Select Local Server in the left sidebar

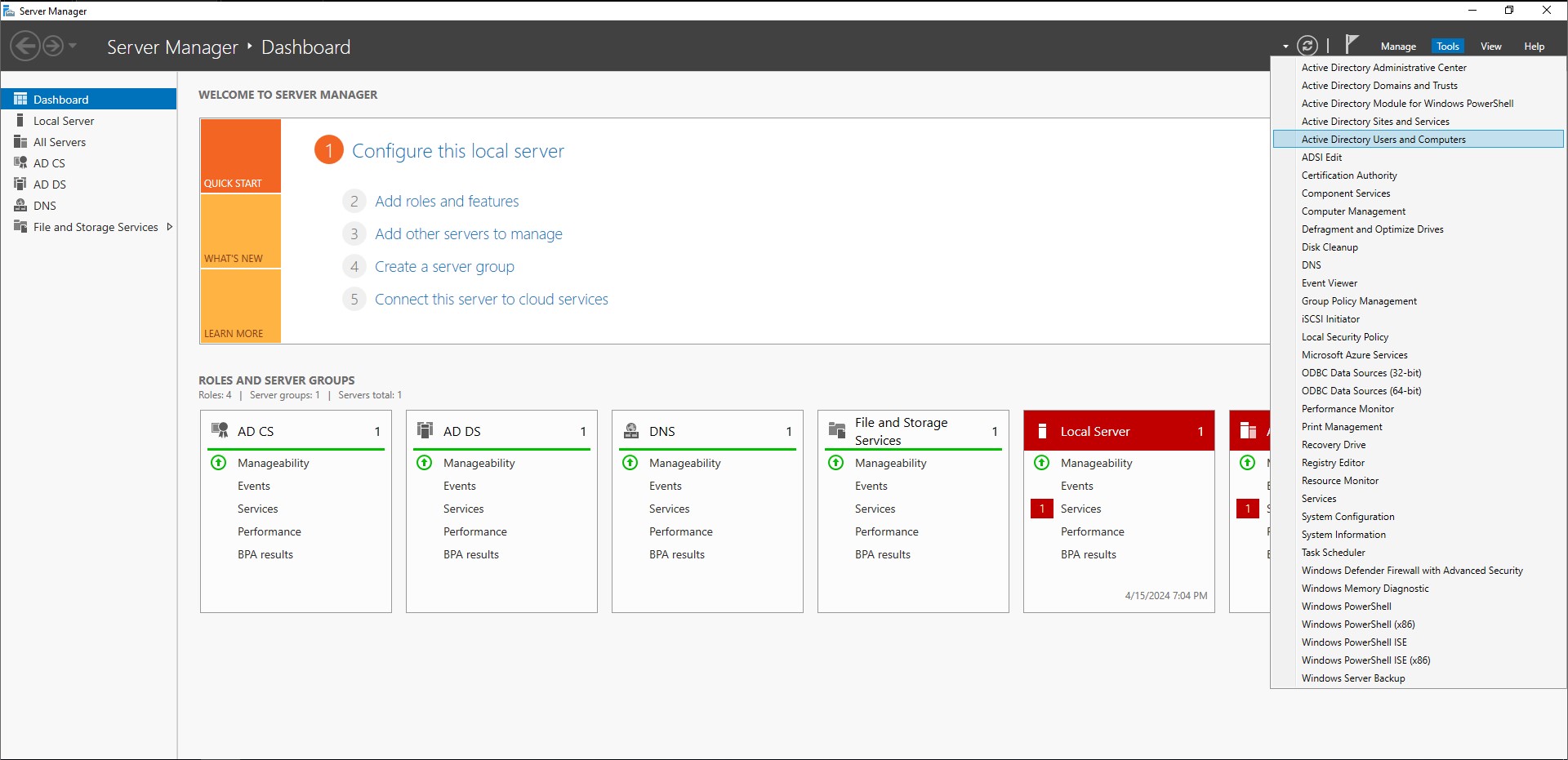[64, 120]
